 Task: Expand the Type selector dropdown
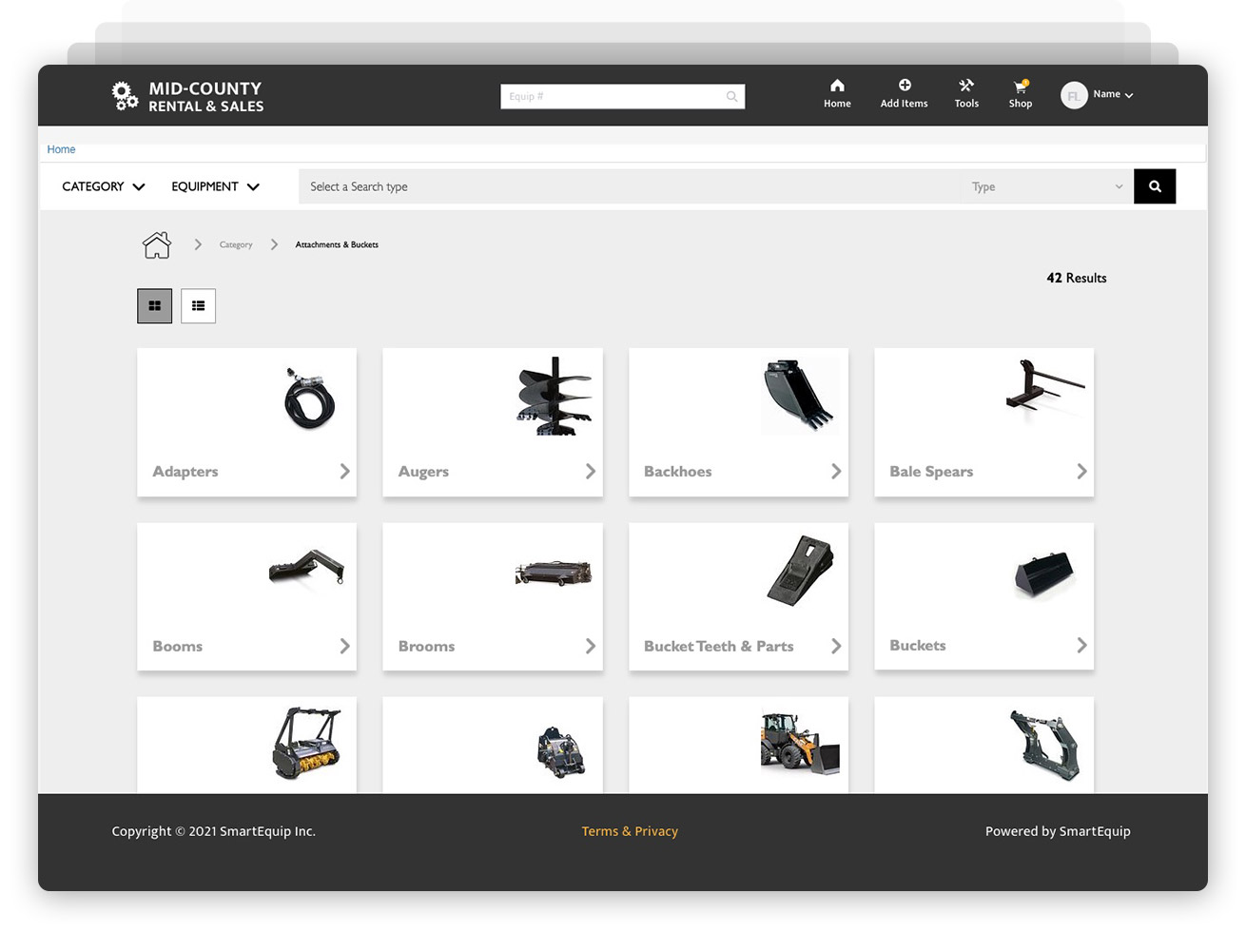[1046, 186]
